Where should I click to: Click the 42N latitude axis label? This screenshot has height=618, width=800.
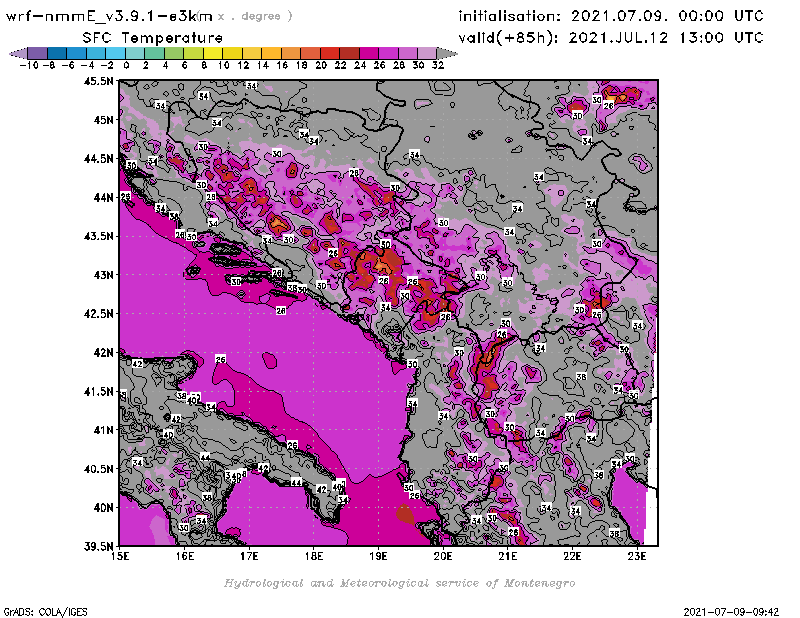[x=103, y=353]
